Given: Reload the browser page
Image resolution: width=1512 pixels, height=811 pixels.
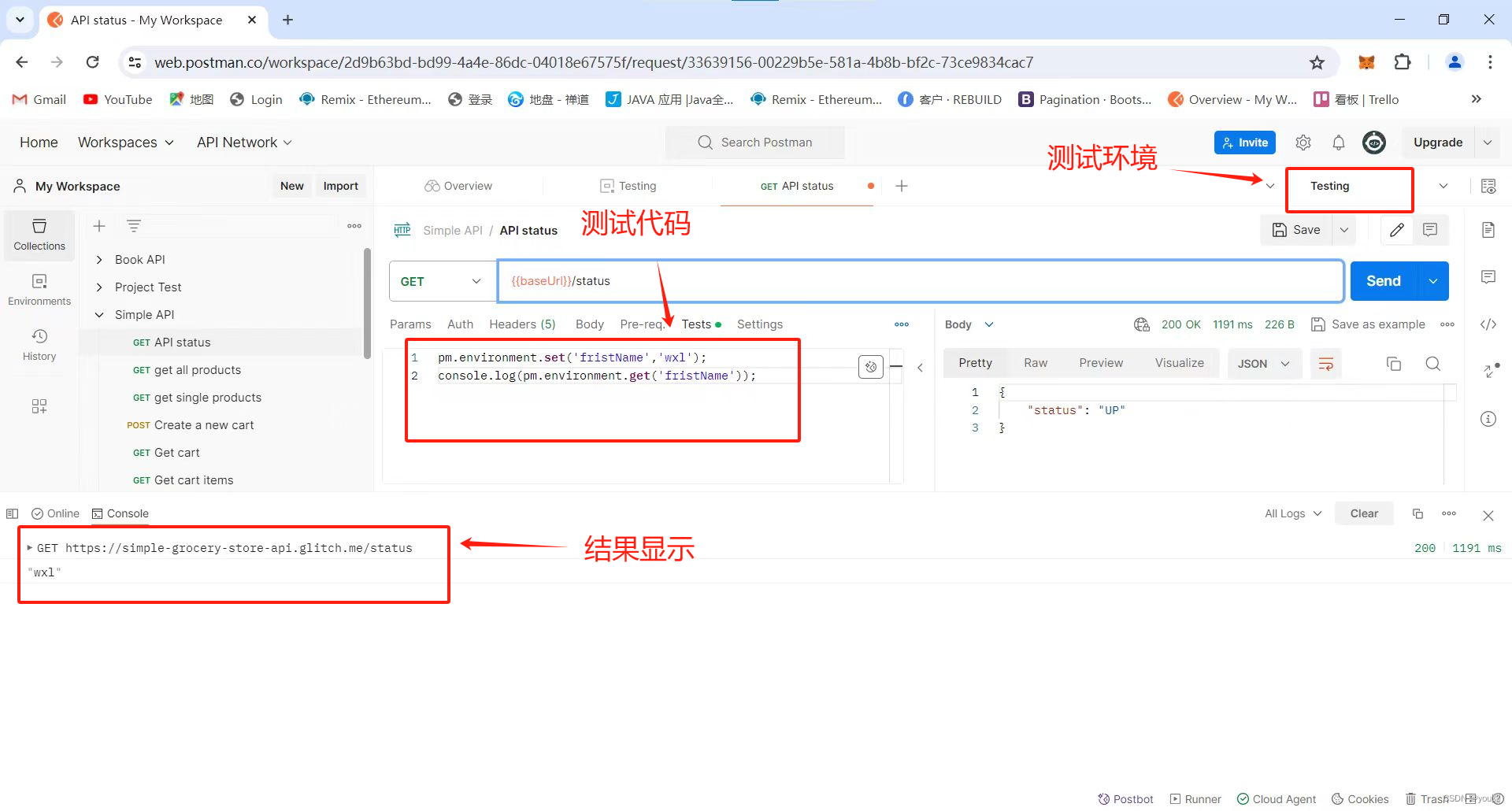Looking at the screenshot, I should click(93, 62).
